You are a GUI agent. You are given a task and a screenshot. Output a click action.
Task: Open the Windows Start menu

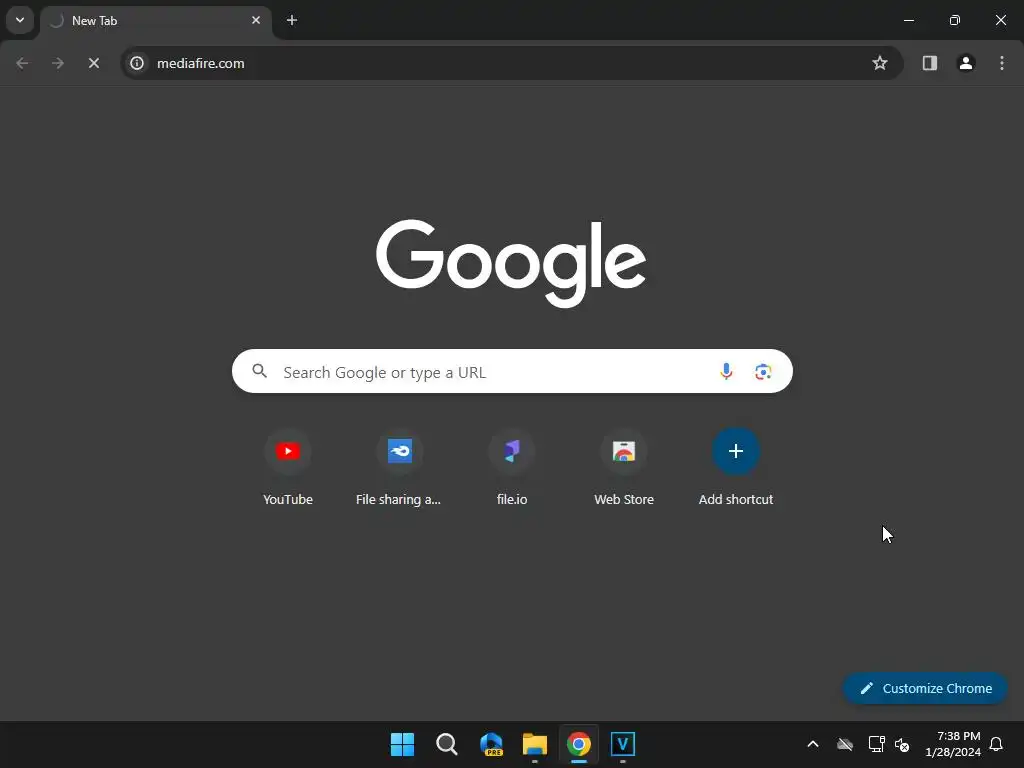click(402, 744)
